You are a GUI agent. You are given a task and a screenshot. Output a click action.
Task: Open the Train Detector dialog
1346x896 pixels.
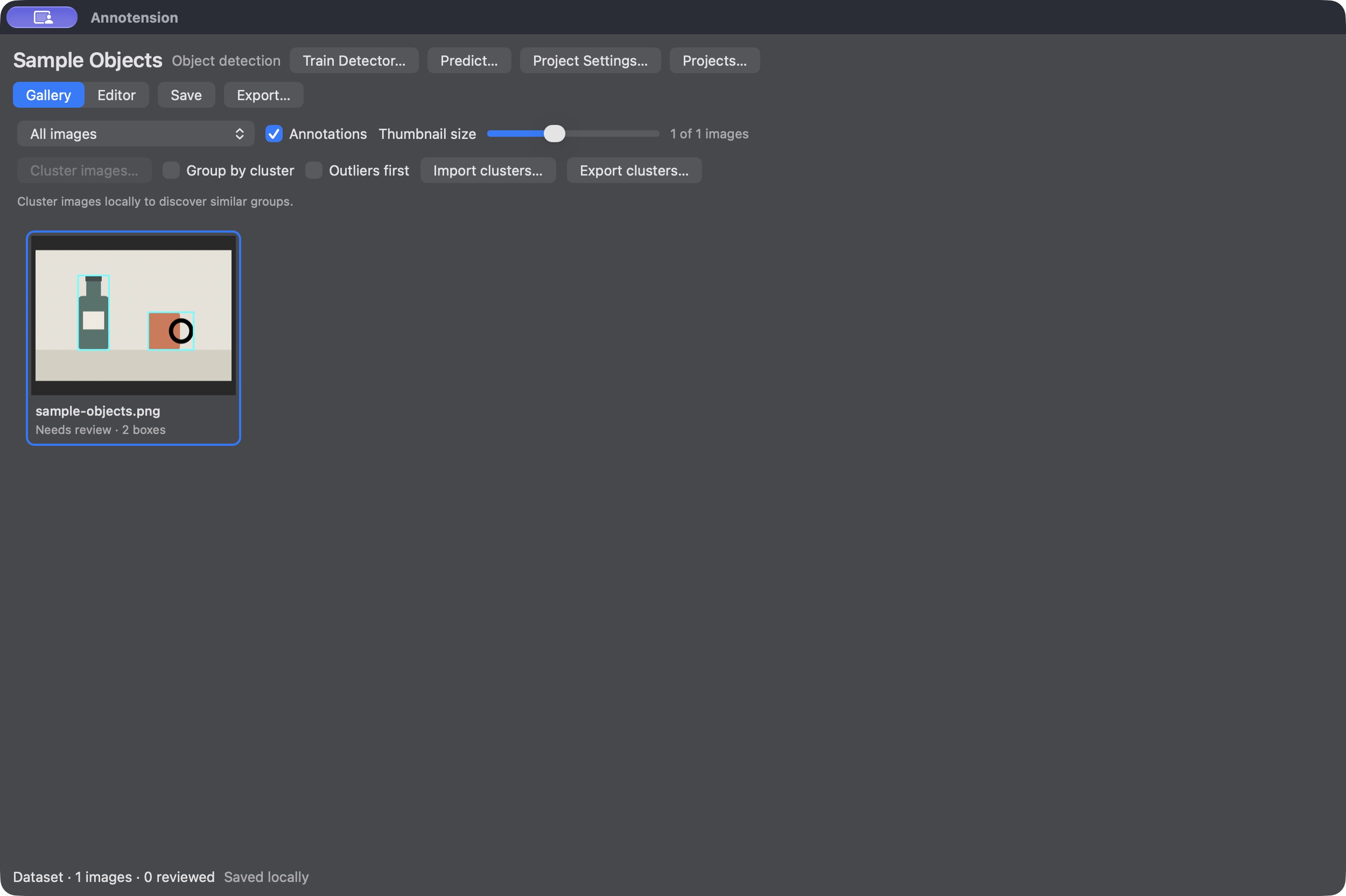(x=354, y=60)
